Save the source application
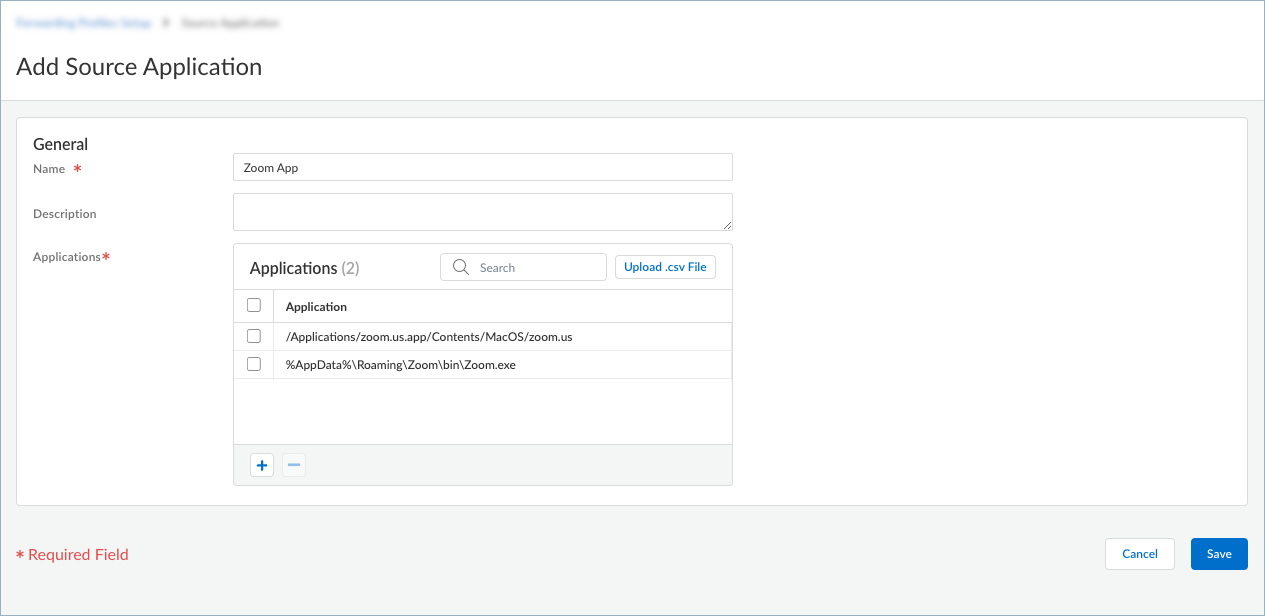Viewport: 1265px width, 616px height. tap(1219, 554)
